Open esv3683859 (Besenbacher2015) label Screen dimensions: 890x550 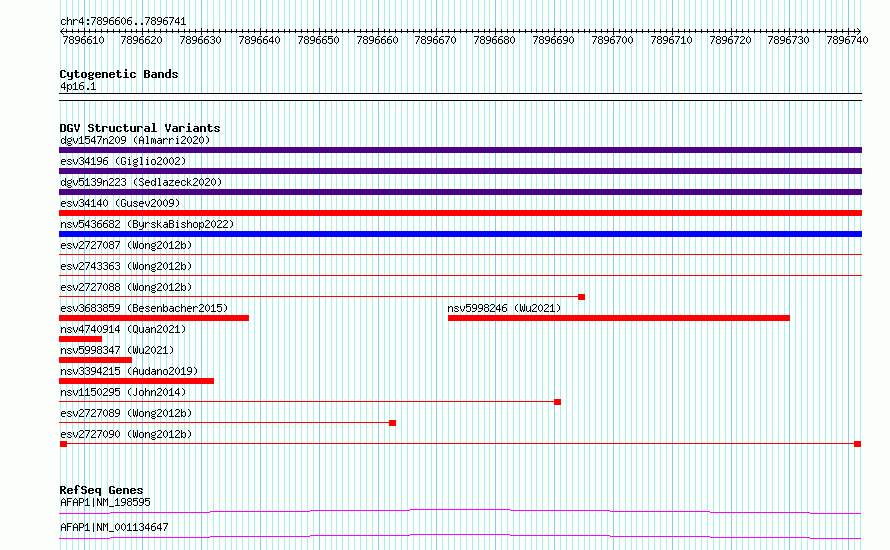[144, 308]
